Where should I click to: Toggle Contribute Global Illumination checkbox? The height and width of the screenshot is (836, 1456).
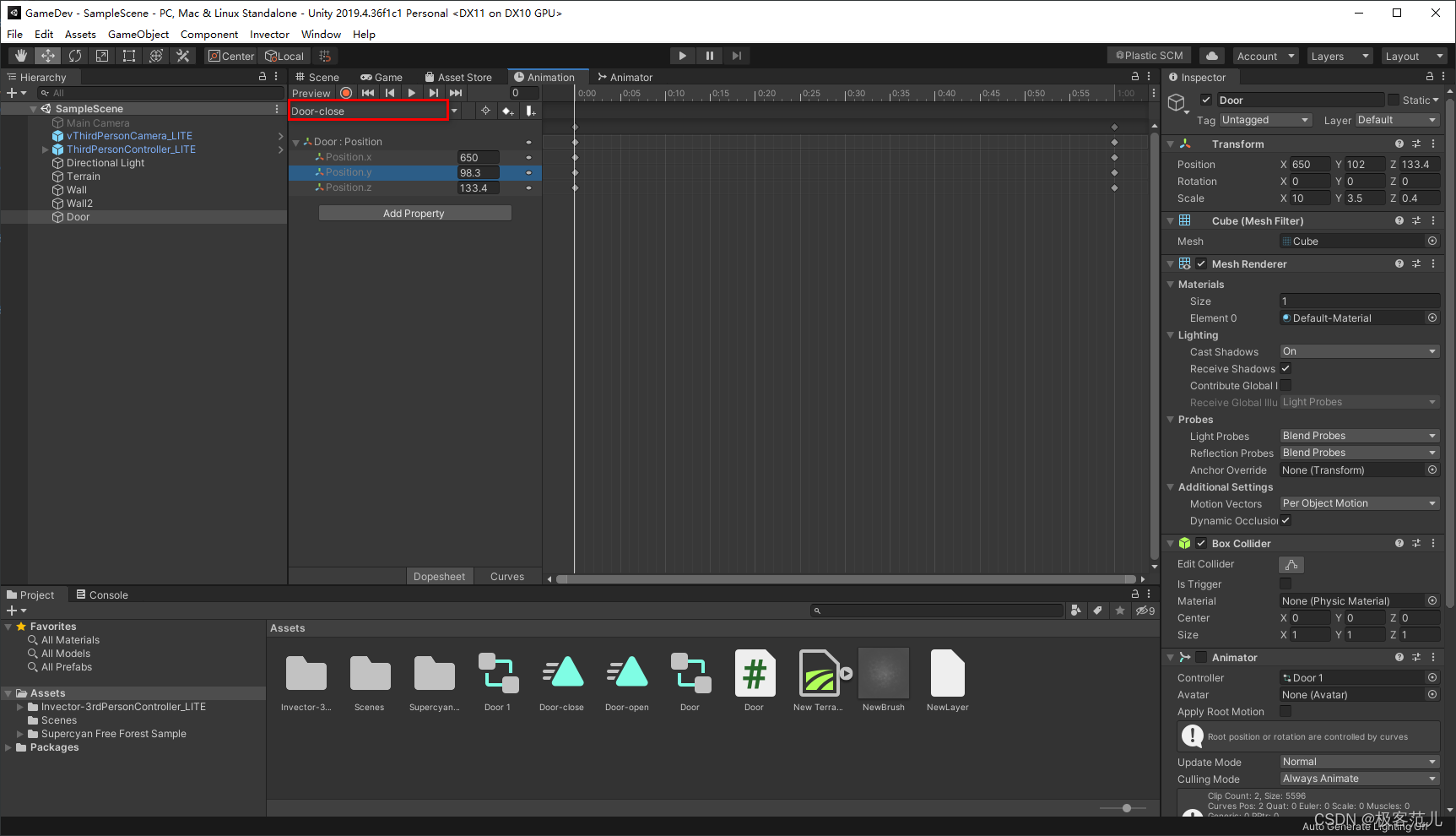pos(1286,386)
